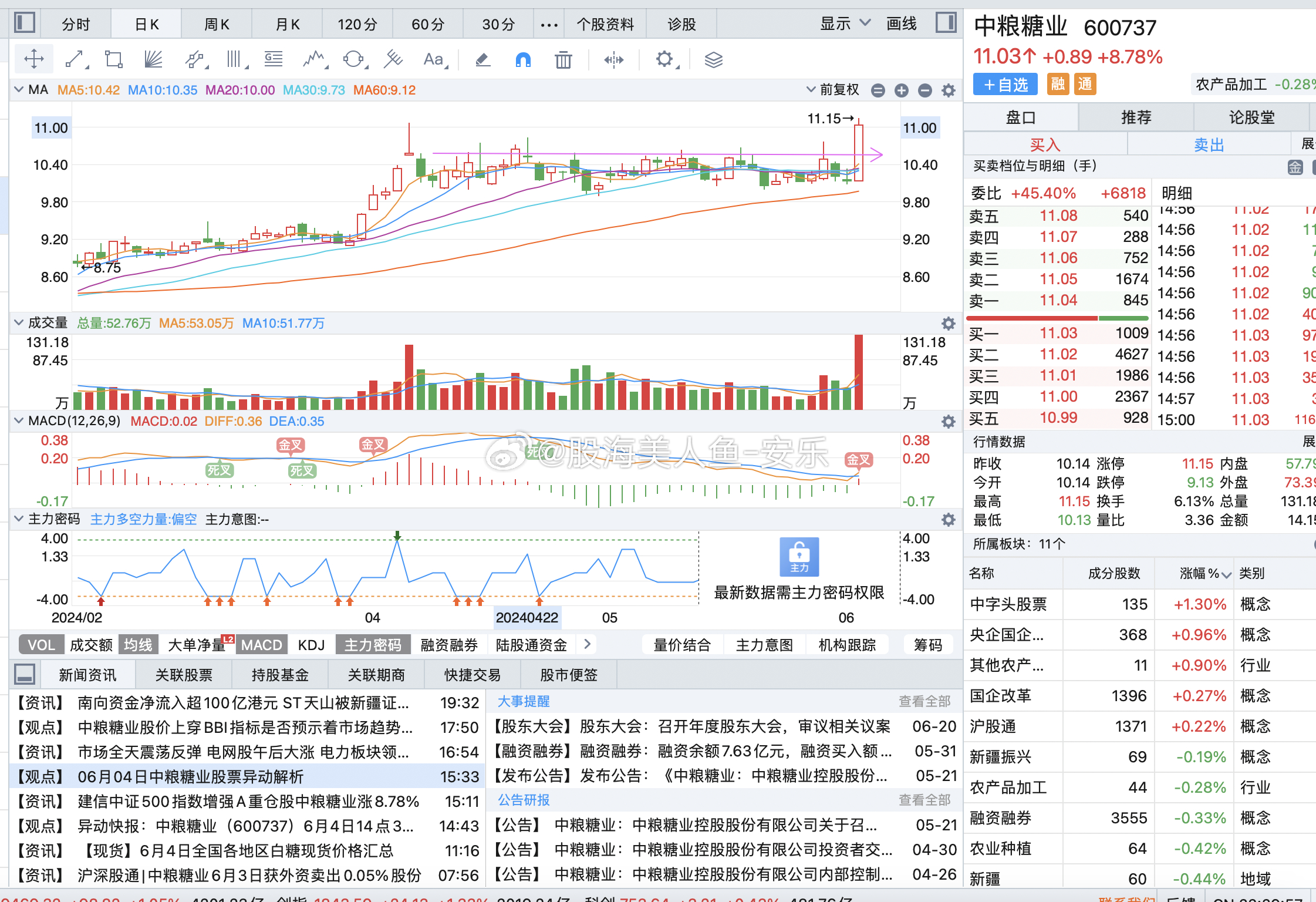Click 查看全部 next to 大事提醒

(924, 701)
